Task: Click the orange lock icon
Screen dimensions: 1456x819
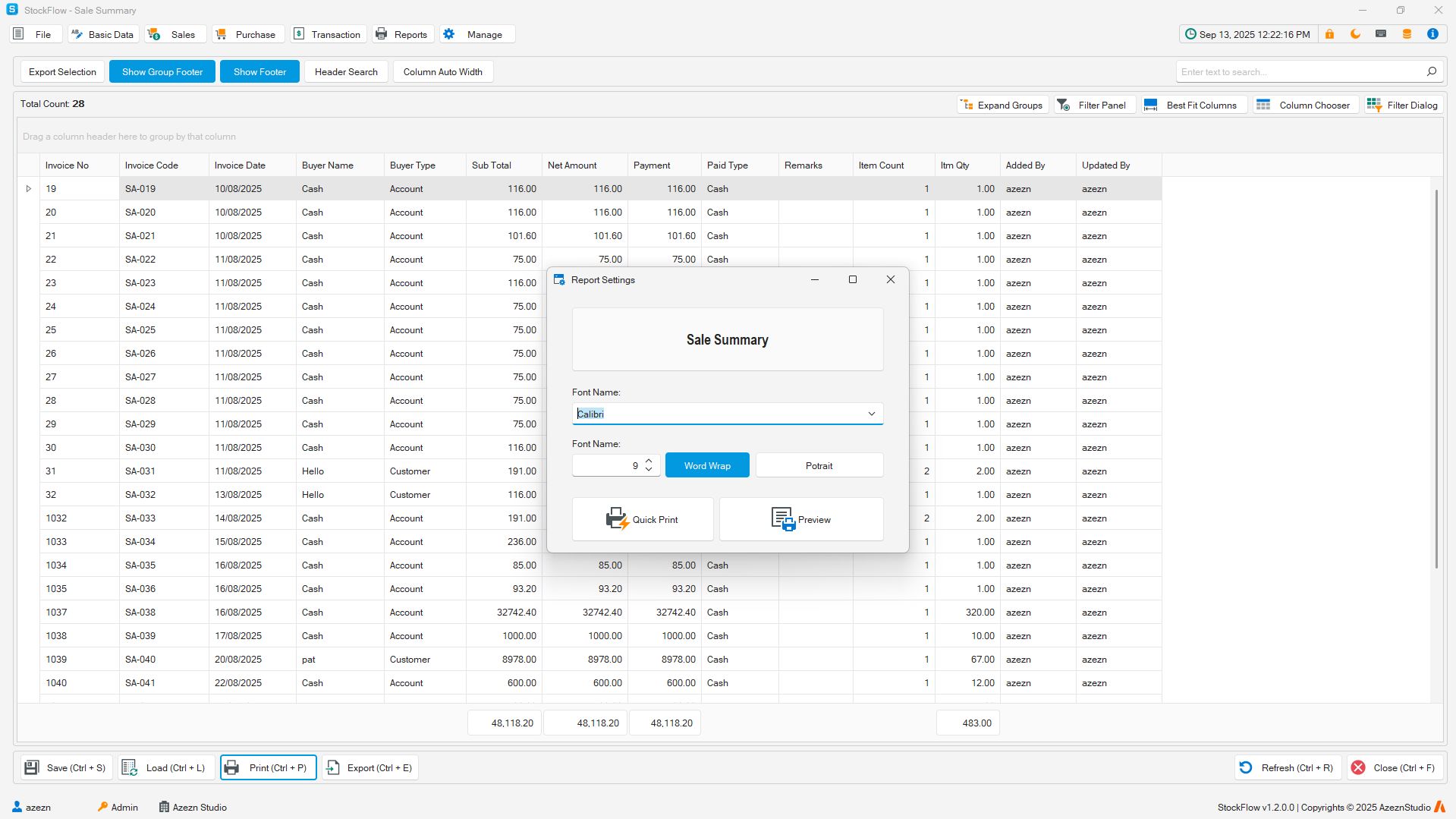Action: 1329,34
